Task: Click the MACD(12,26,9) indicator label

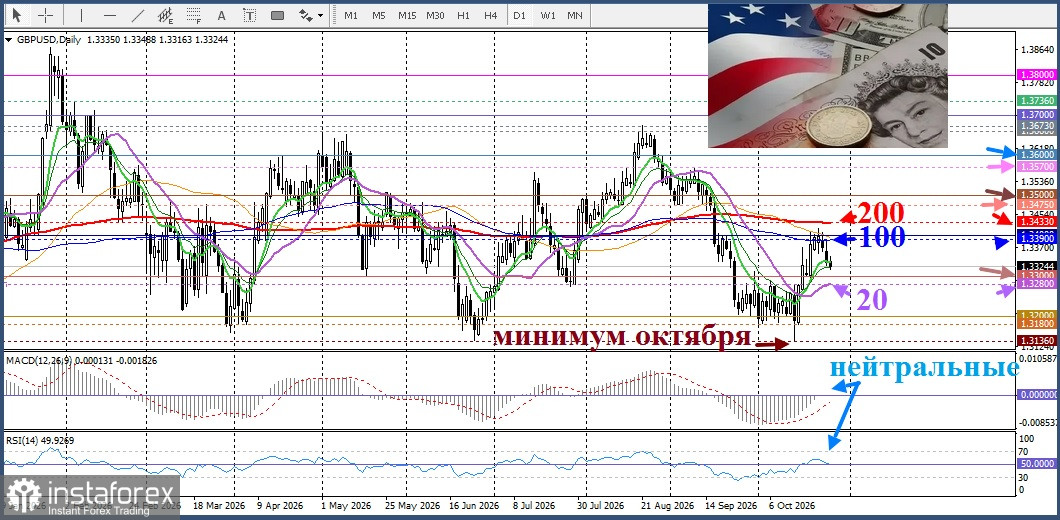Action: [39, 360]
